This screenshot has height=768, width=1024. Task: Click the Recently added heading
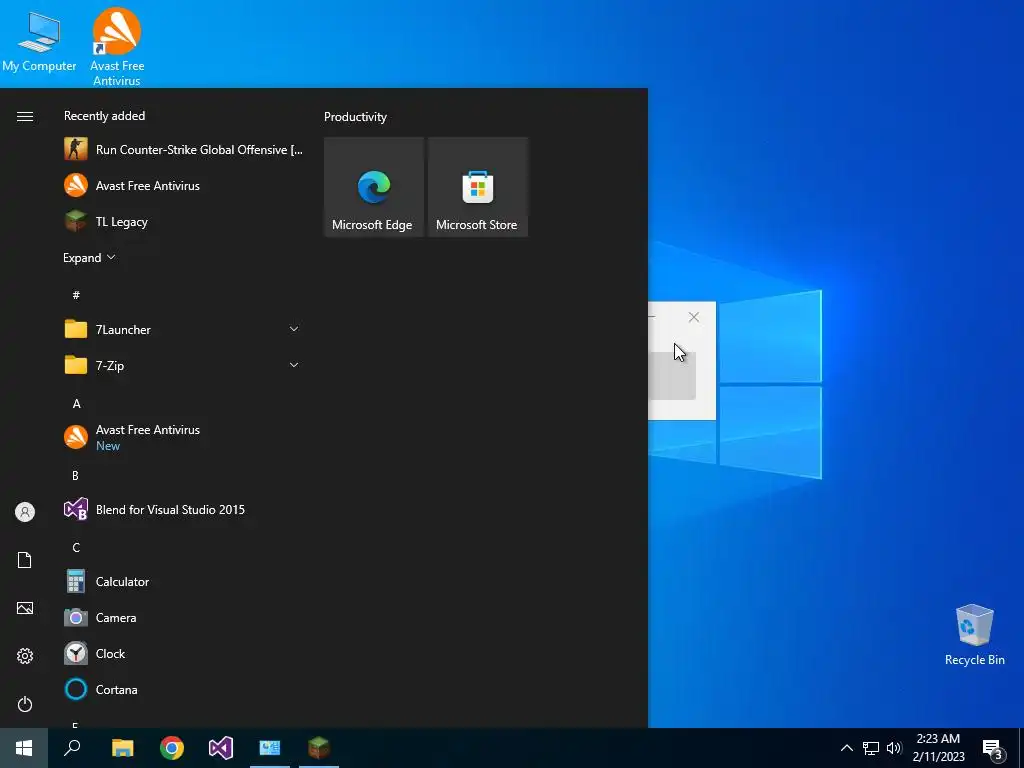pos(104,116)
